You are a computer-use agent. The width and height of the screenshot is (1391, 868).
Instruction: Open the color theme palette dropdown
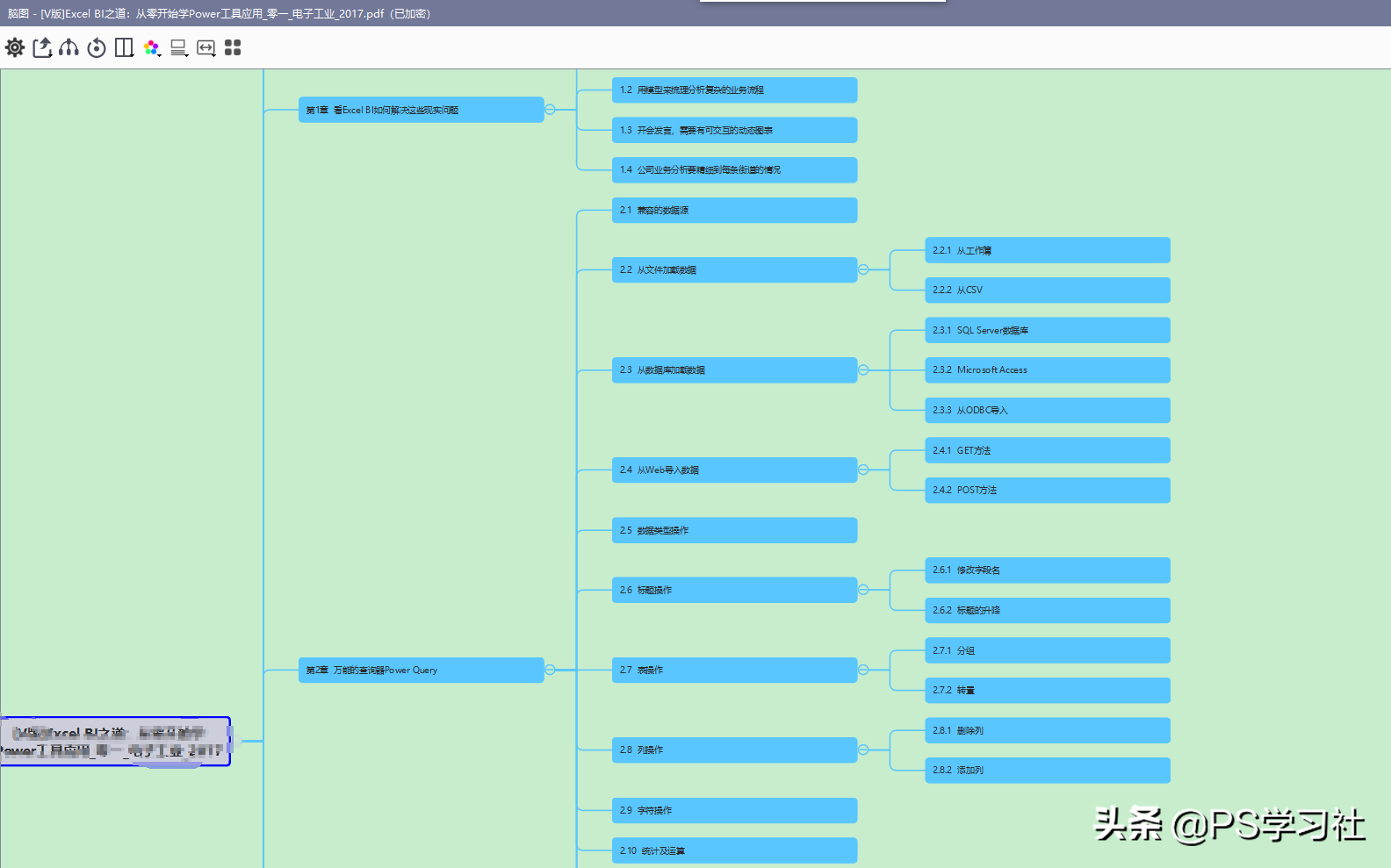point(152,47)
